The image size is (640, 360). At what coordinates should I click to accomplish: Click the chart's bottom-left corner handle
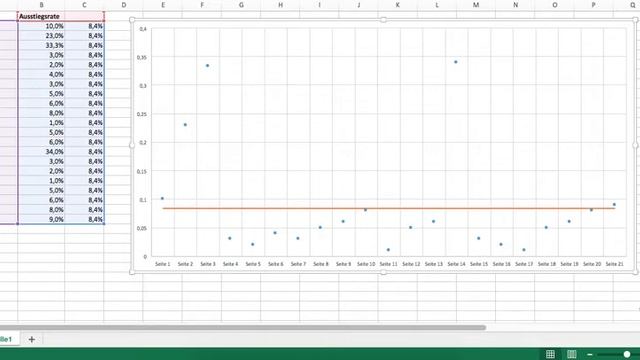(132, 272)
